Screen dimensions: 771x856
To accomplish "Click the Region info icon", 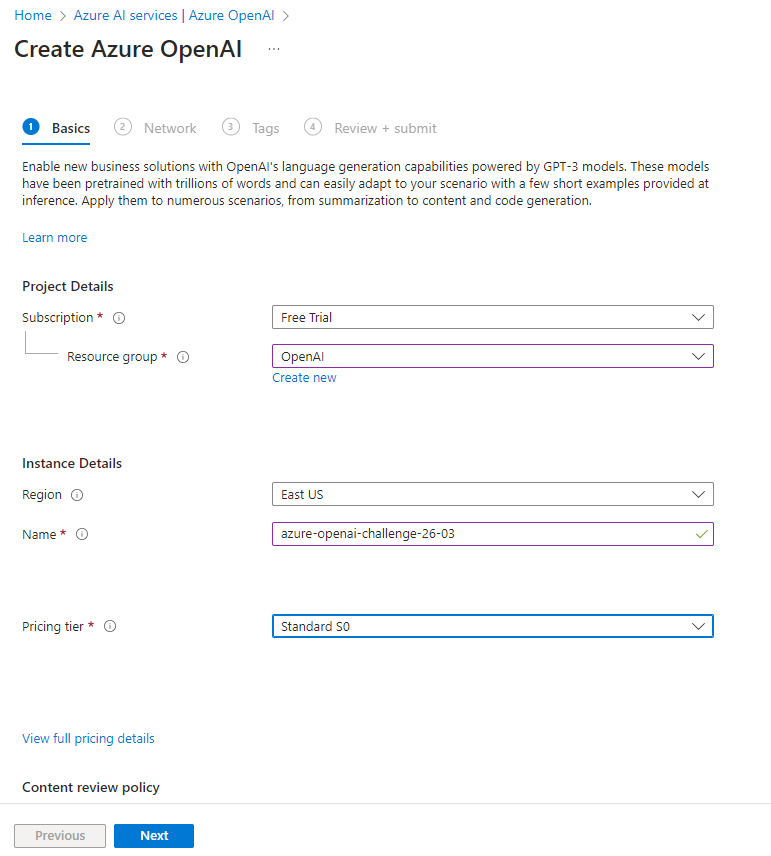I will pyautogui.click(x=77, y=495).
